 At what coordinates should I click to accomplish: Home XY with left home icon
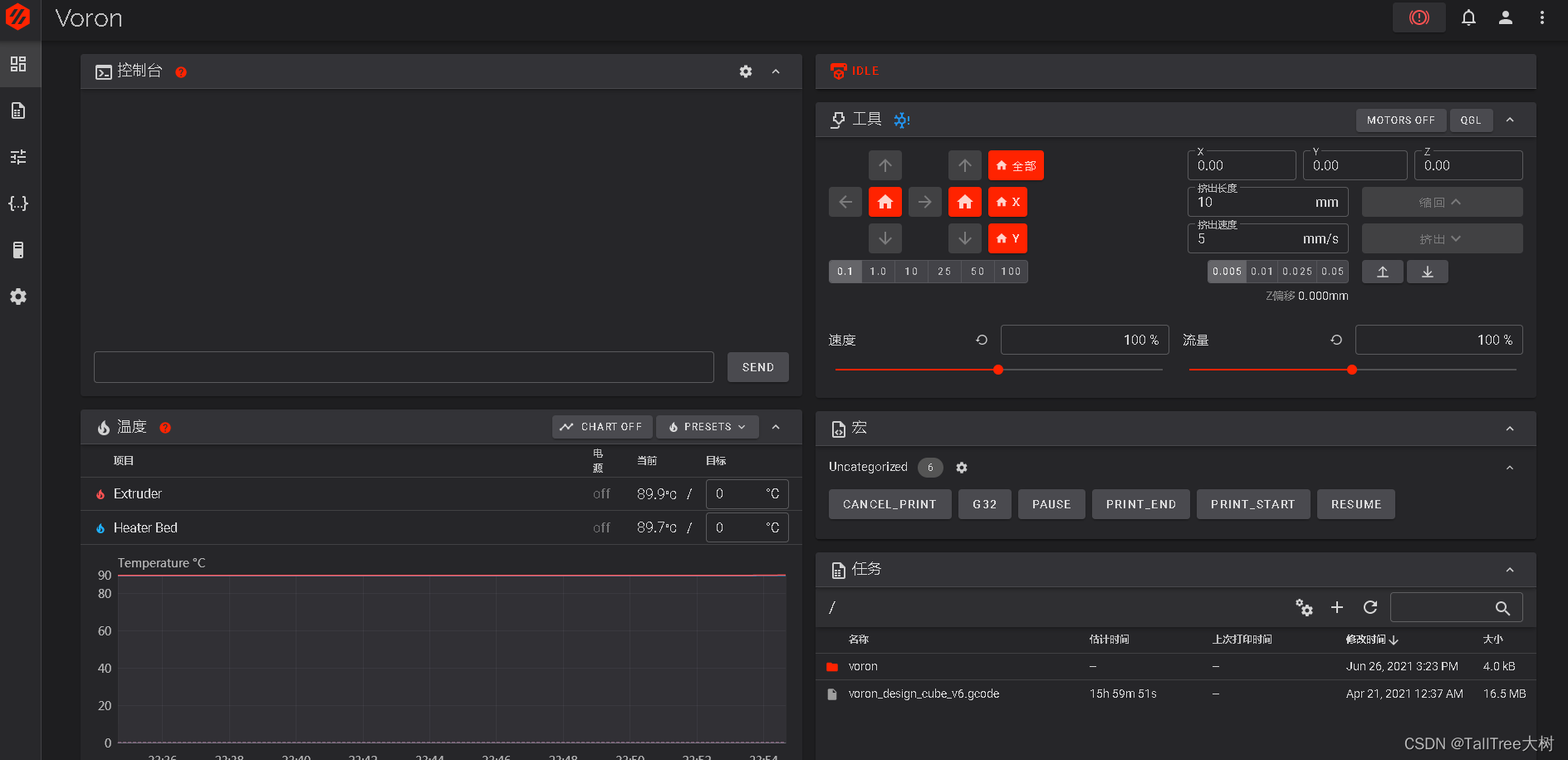[x=885, y=202]
